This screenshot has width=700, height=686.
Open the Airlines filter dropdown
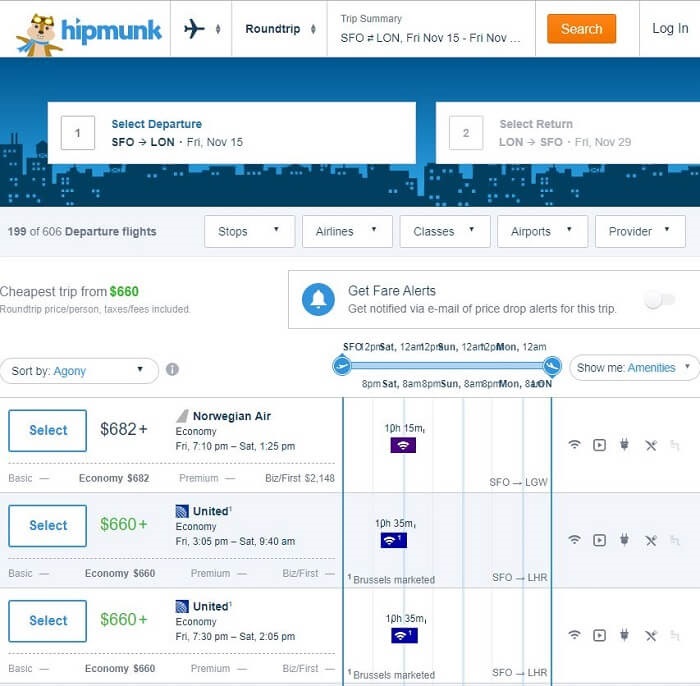click(347, 231)
